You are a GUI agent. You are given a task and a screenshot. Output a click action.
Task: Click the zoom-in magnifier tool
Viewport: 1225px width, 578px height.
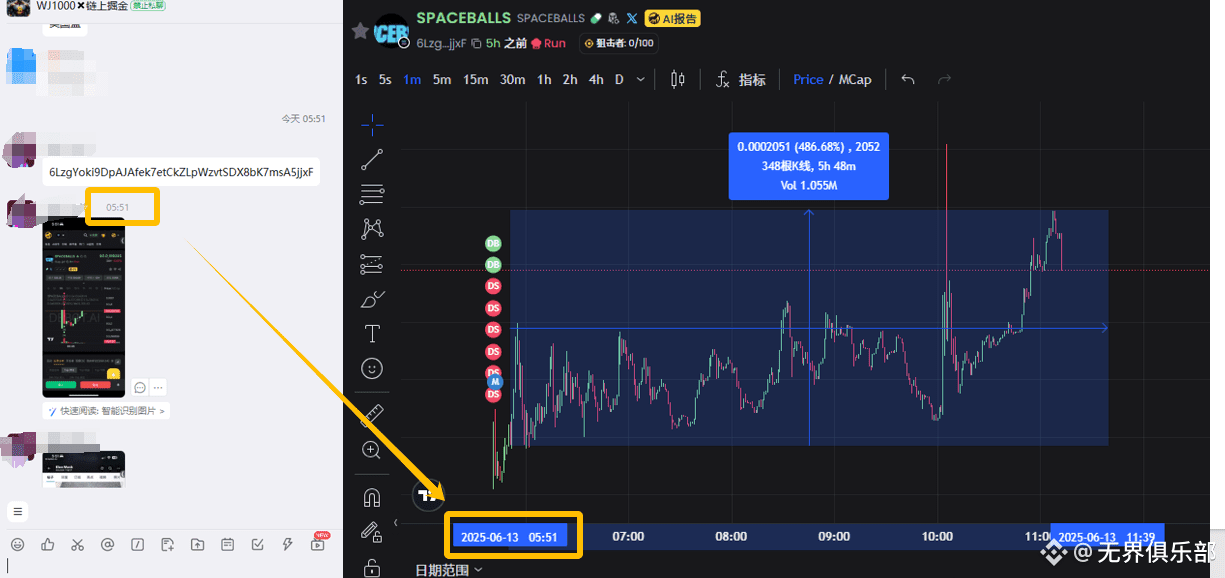[x=372, y=450]
